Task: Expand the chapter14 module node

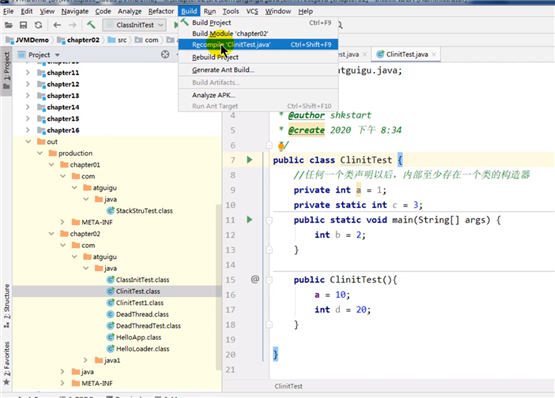Action: pyautogui.click(x=28, y=107)
